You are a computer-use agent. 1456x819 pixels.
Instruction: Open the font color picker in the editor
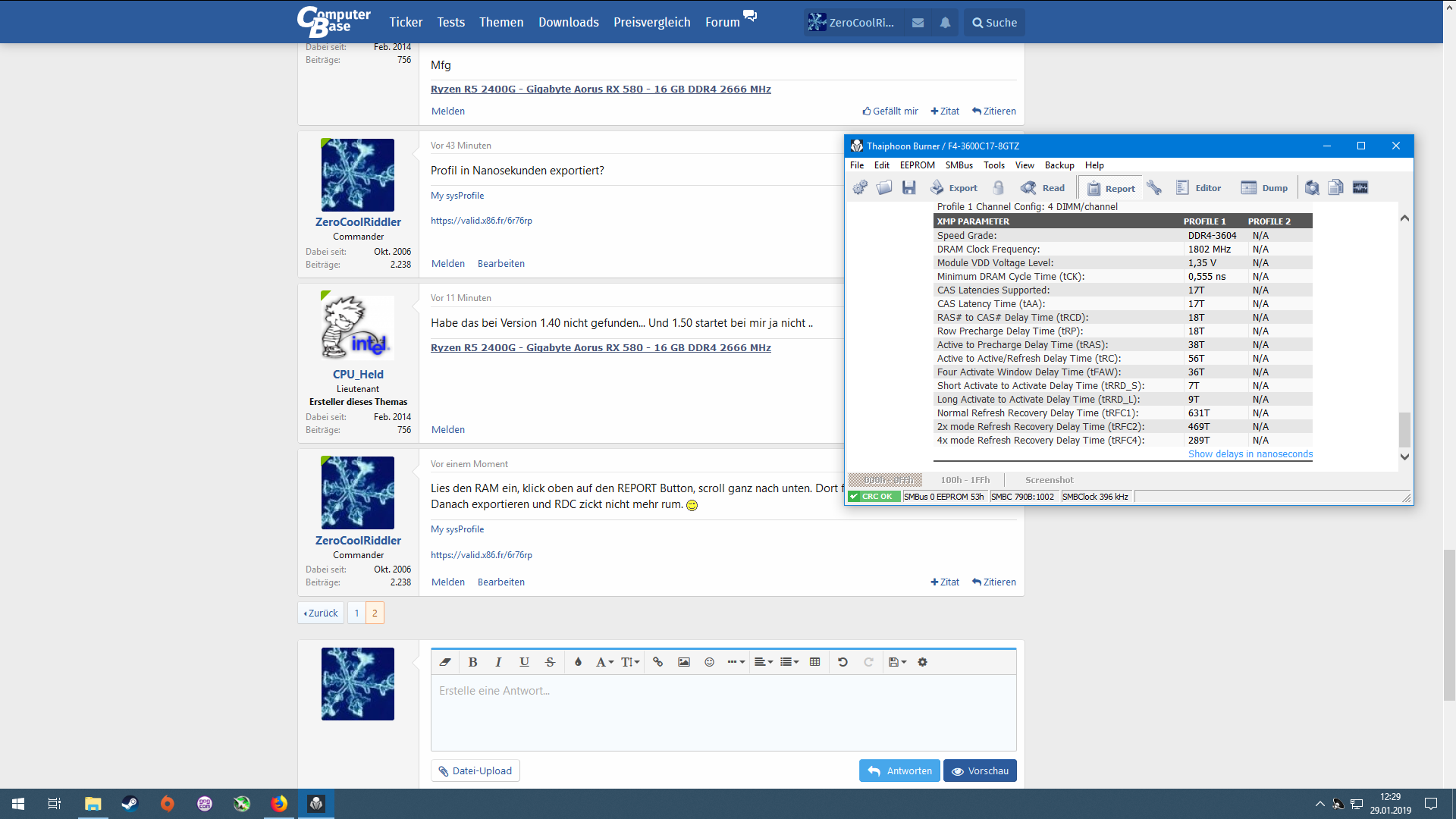click(577, 662)
